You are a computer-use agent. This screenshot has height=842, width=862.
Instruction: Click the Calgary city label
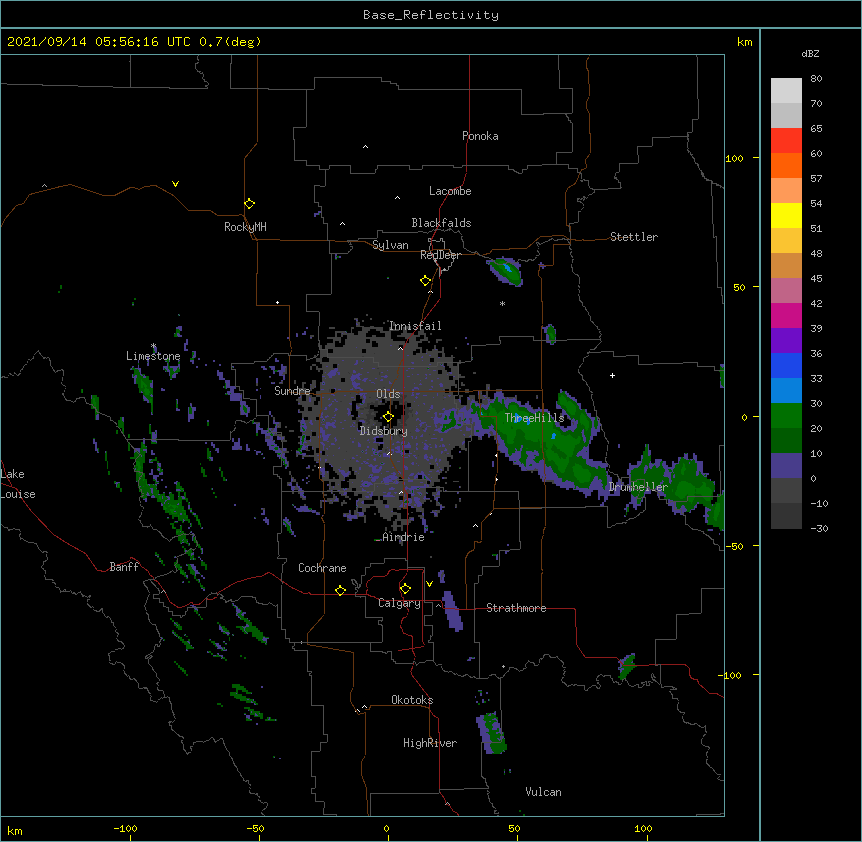[400, 603]
